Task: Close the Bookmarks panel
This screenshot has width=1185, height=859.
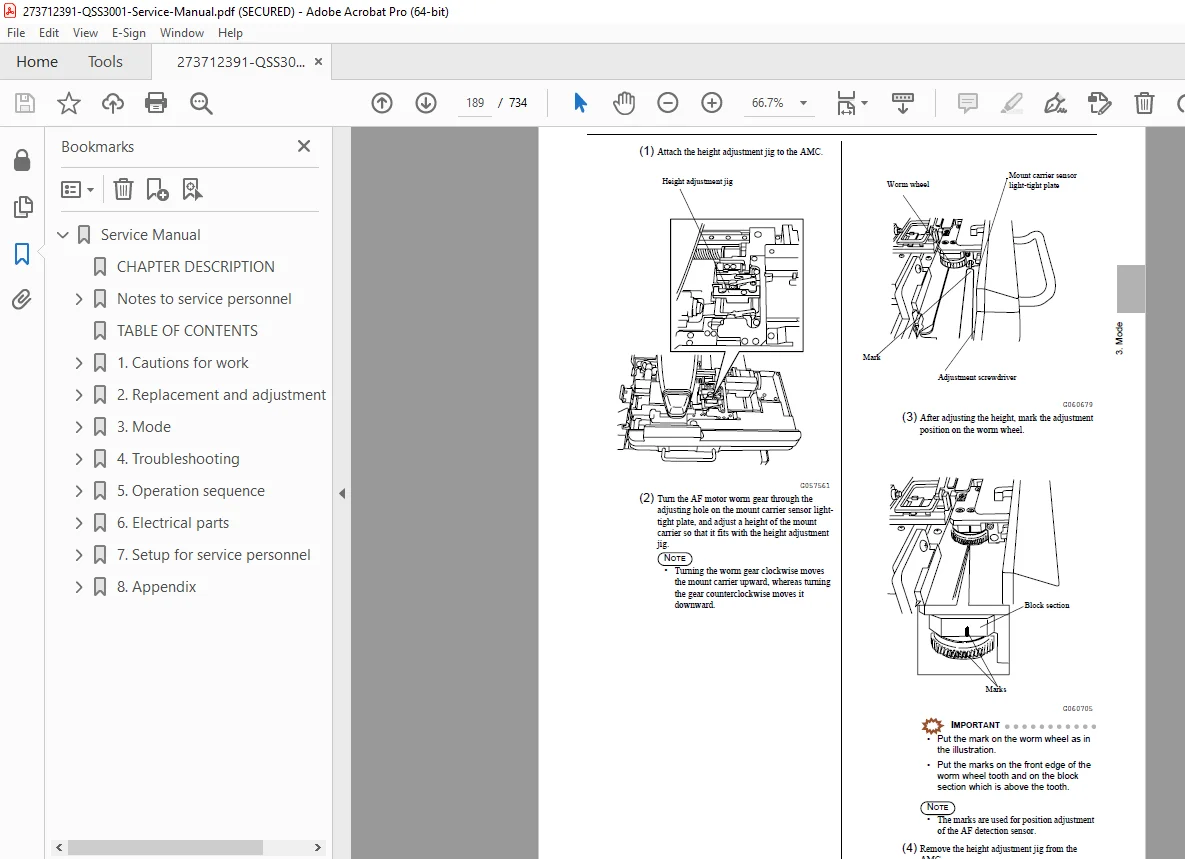Action: 304,146
